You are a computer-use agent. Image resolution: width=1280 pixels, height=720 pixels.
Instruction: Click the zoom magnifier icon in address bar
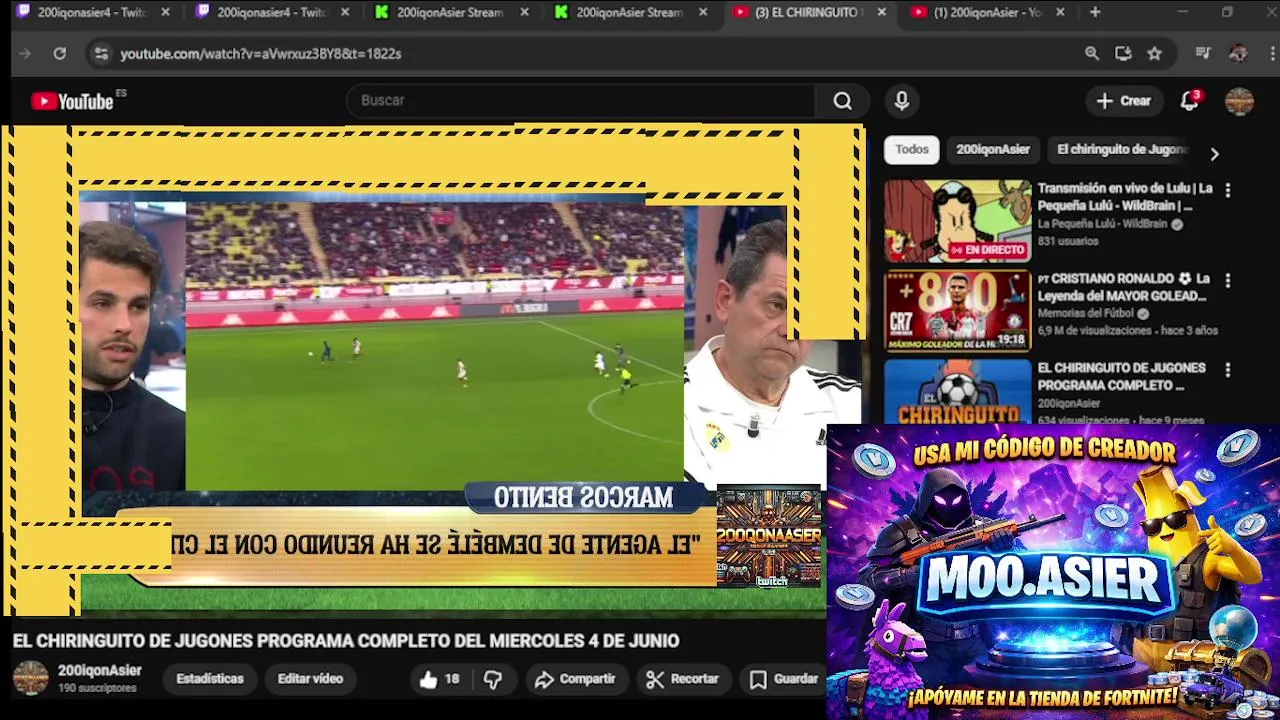tap(1092, 54)
